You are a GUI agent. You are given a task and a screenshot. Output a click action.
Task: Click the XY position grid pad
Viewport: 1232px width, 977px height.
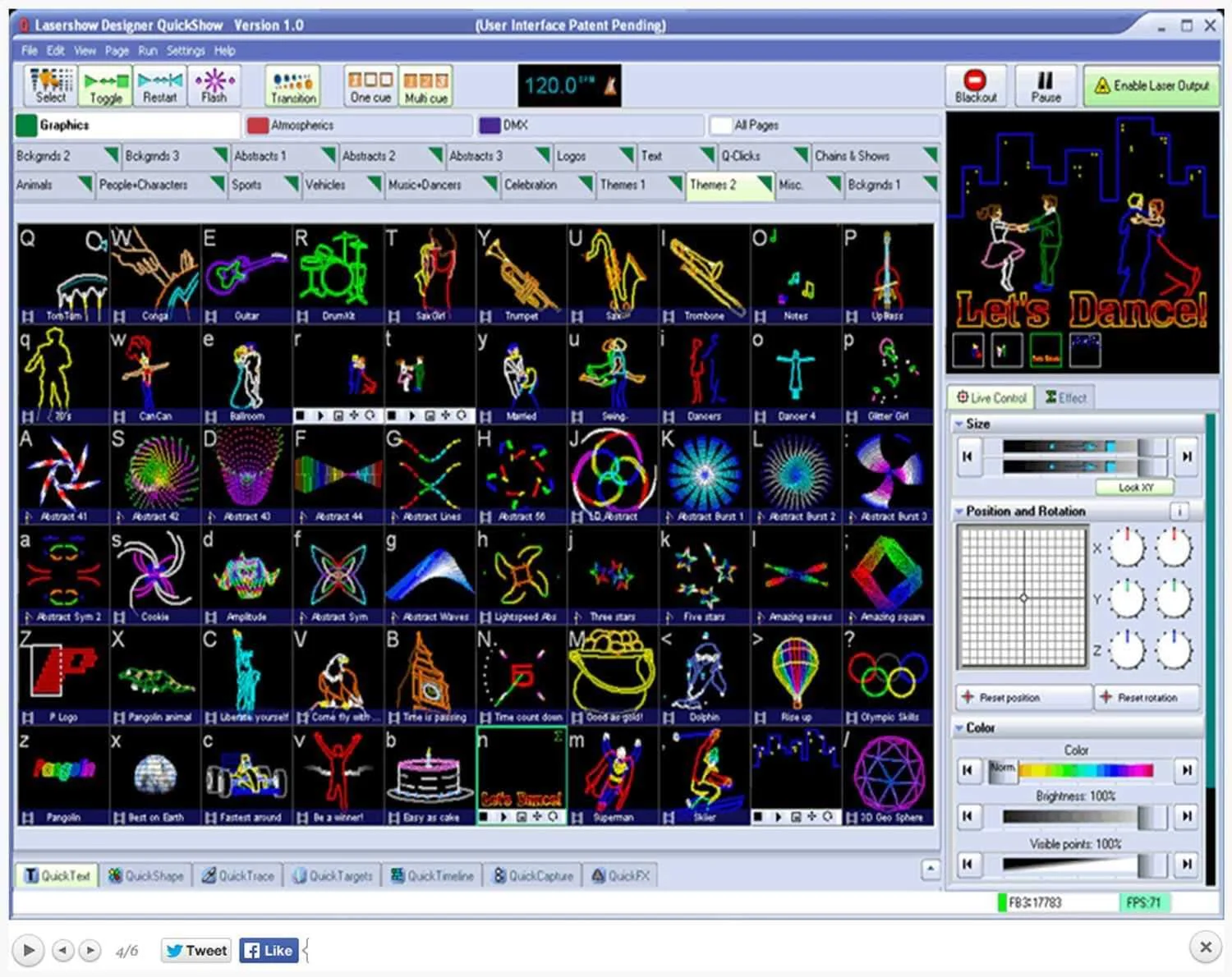click(1023, 598)
